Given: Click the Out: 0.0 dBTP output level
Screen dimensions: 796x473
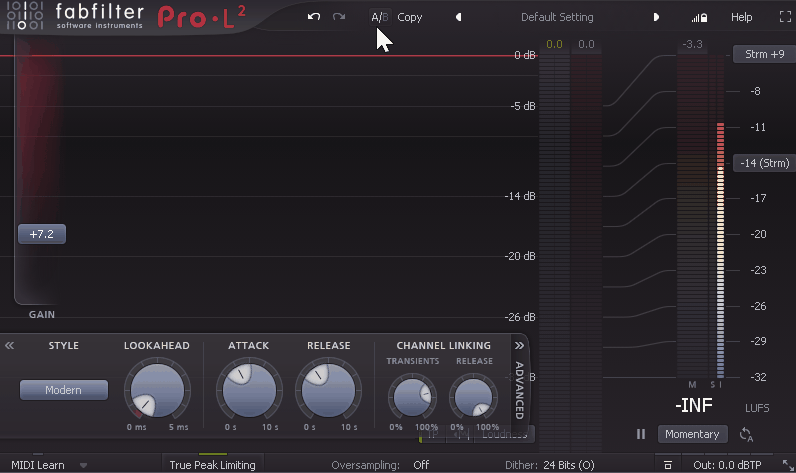Looking at the screenshot, I should (727, 465).
